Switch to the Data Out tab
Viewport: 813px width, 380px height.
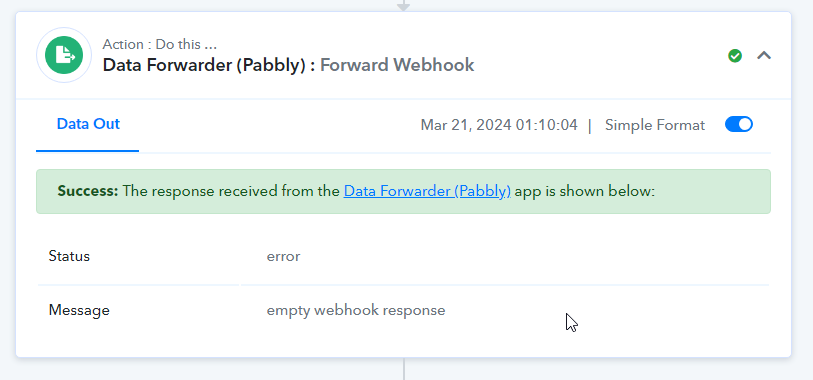pyautogui.click(x=88, y=124)
